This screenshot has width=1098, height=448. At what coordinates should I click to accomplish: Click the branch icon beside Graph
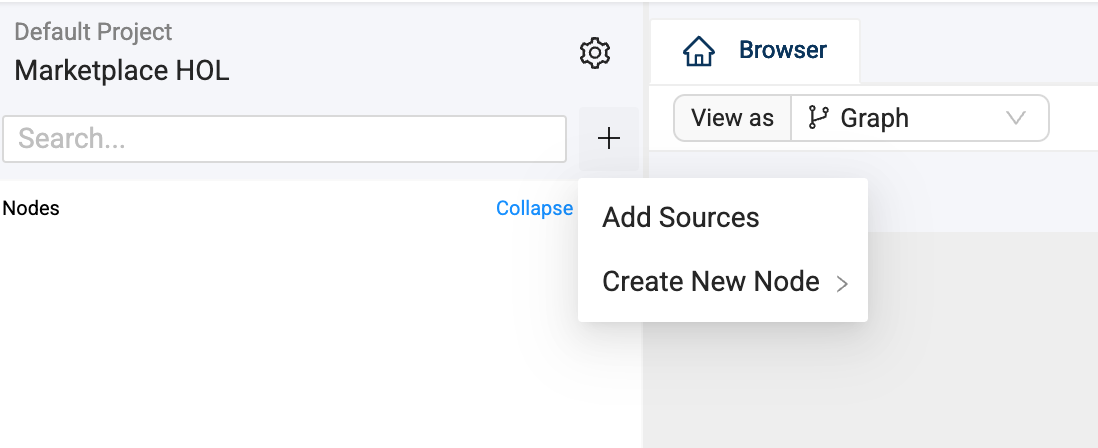click(x=818, y=118)
